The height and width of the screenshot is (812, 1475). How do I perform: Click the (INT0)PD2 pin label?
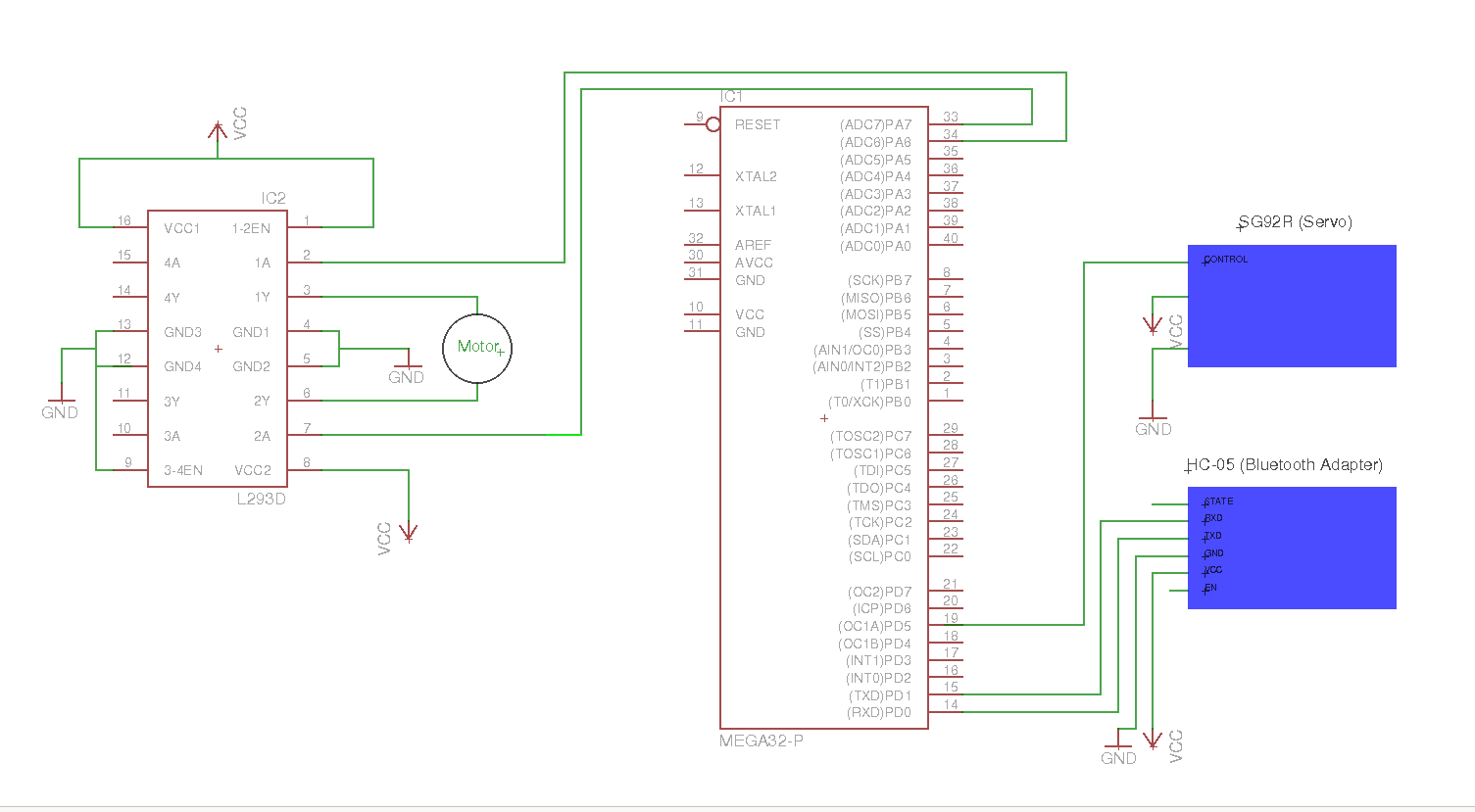pyautogui.click(x=878, y=678)
